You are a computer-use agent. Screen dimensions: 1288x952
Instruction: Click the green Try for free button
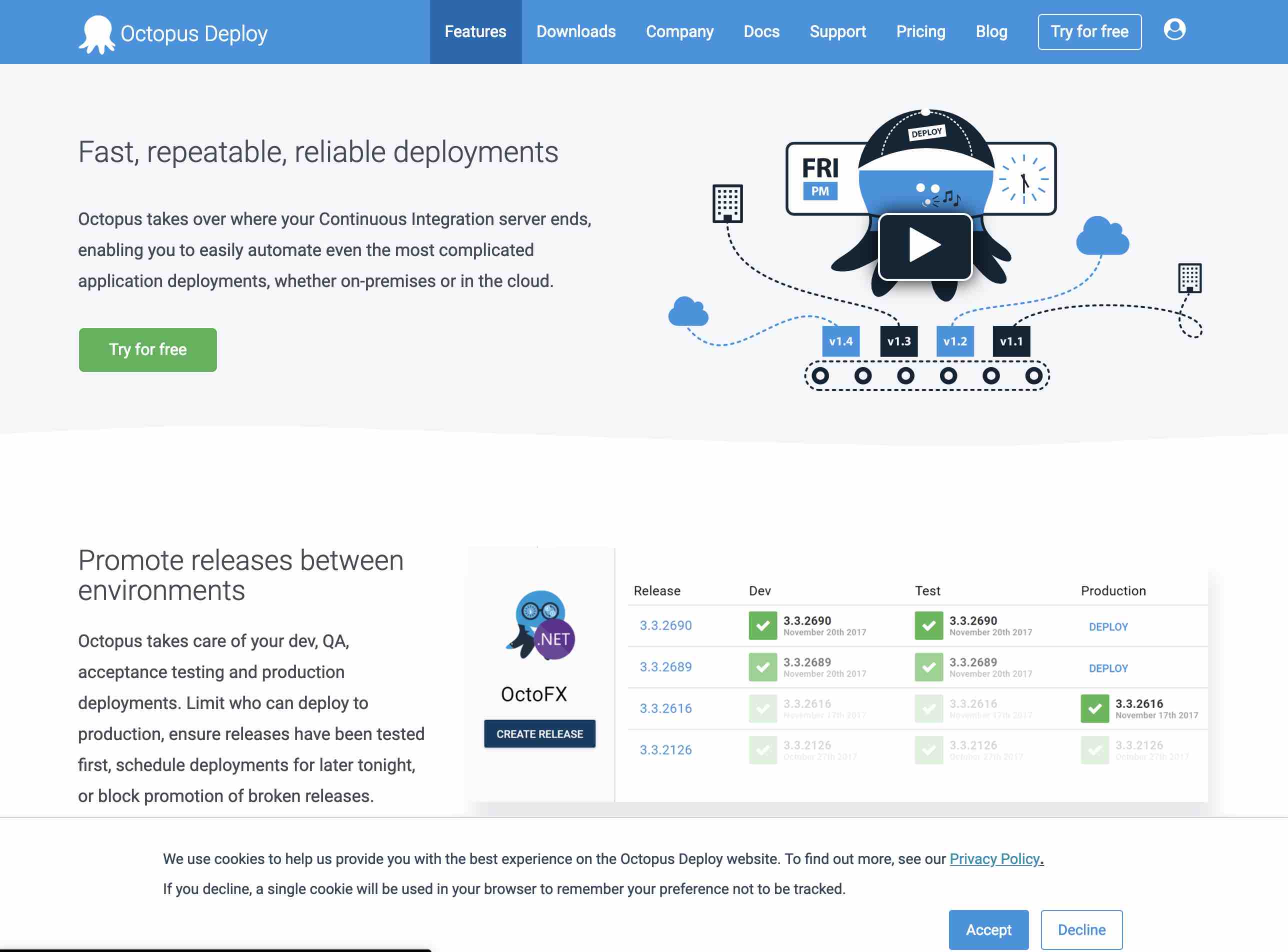(147, 350)
